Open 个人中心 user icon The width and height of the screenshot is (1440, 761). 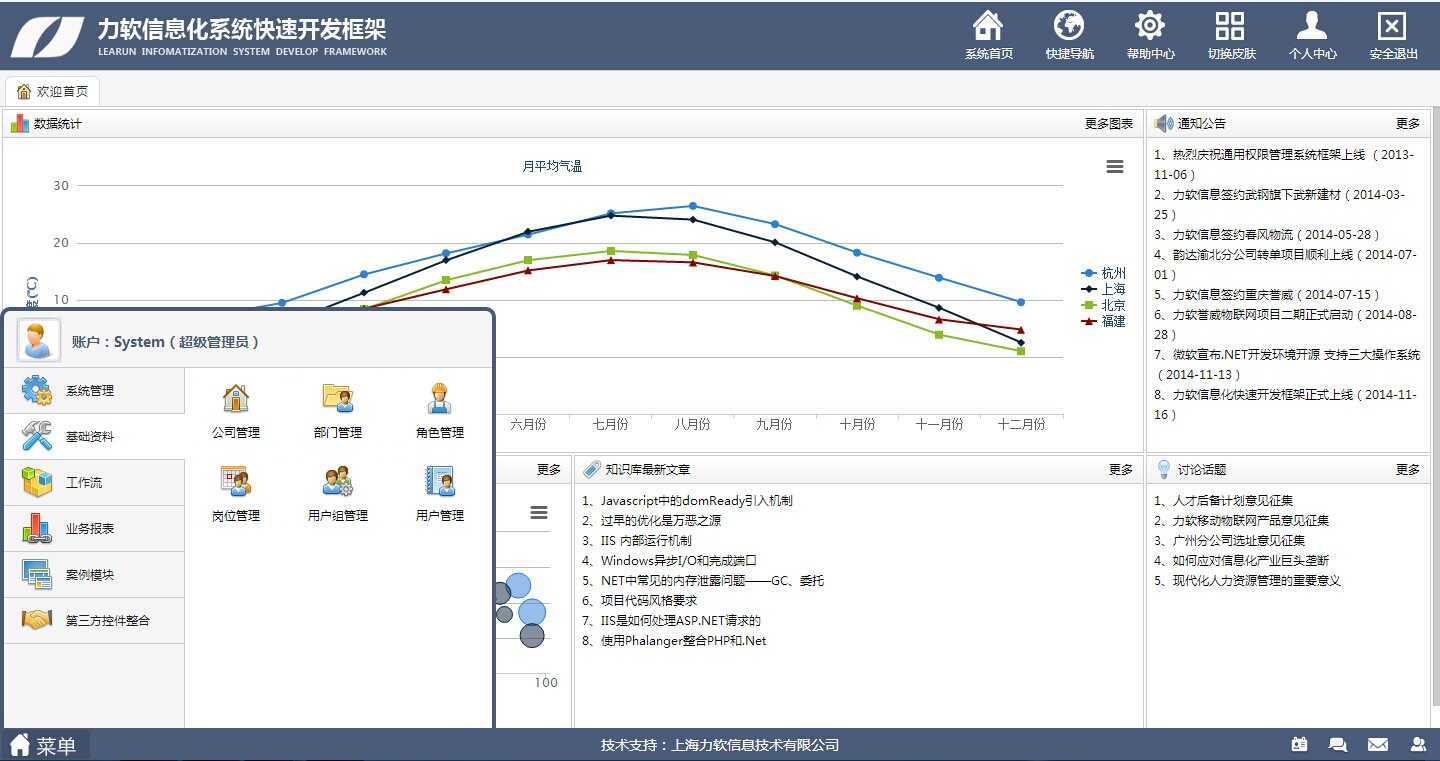pos(1312,26)
